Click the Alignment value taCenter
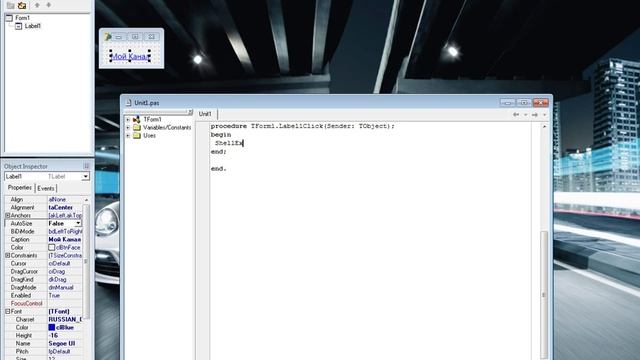The height and width of the screenshot is (360, 640). [60, 207]
